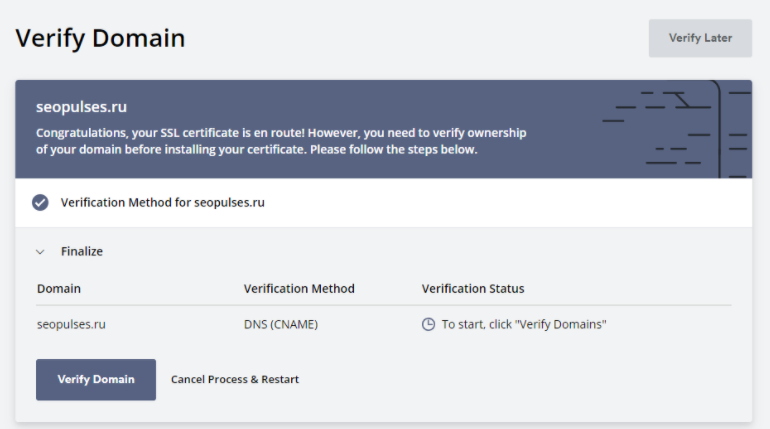The image size is (770, 429).
Task: Select the seopulses.ru table cell
Action: tap(71, 324)
